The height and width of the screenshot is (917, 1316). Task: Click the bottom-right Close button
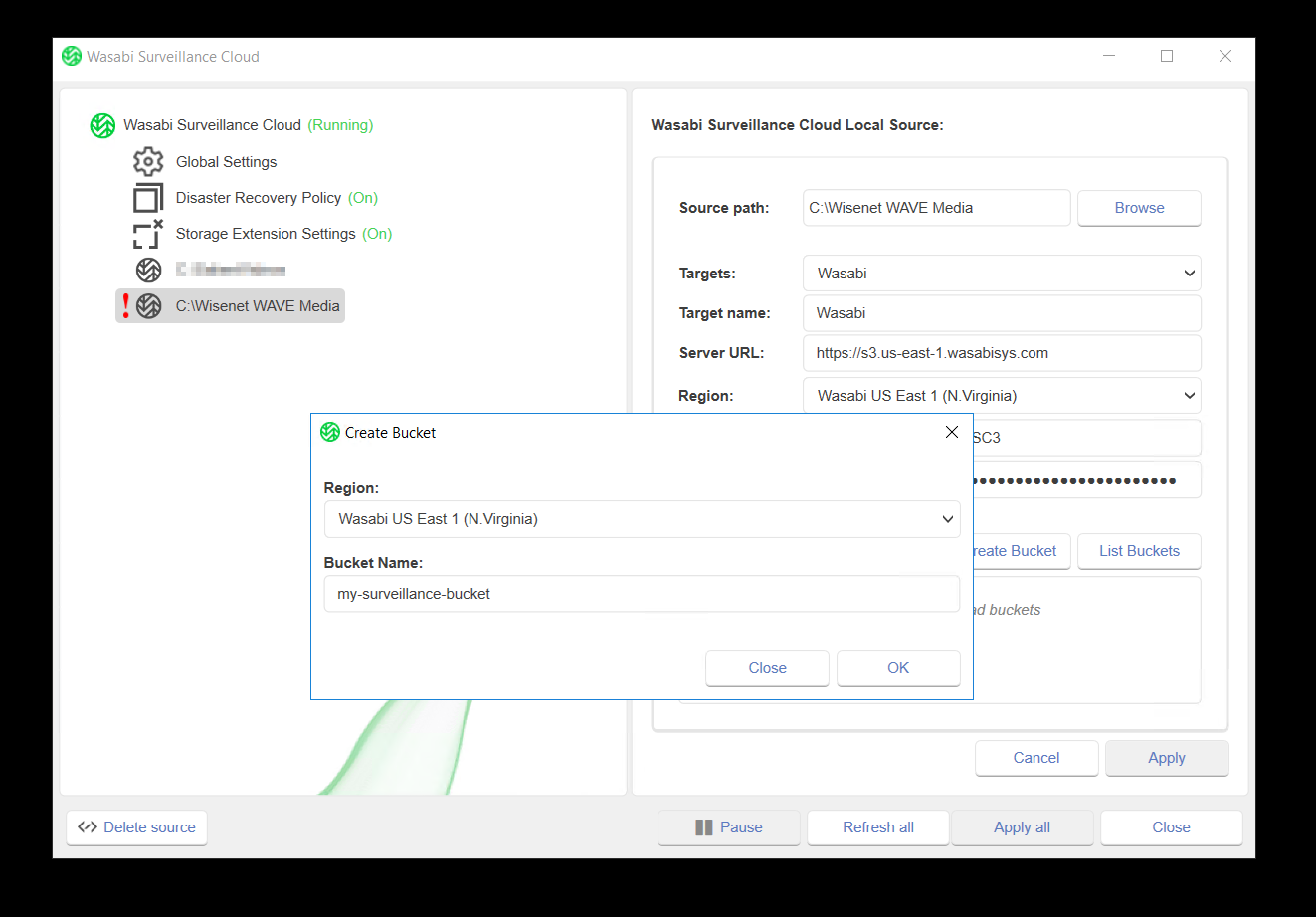point(1171,827)
